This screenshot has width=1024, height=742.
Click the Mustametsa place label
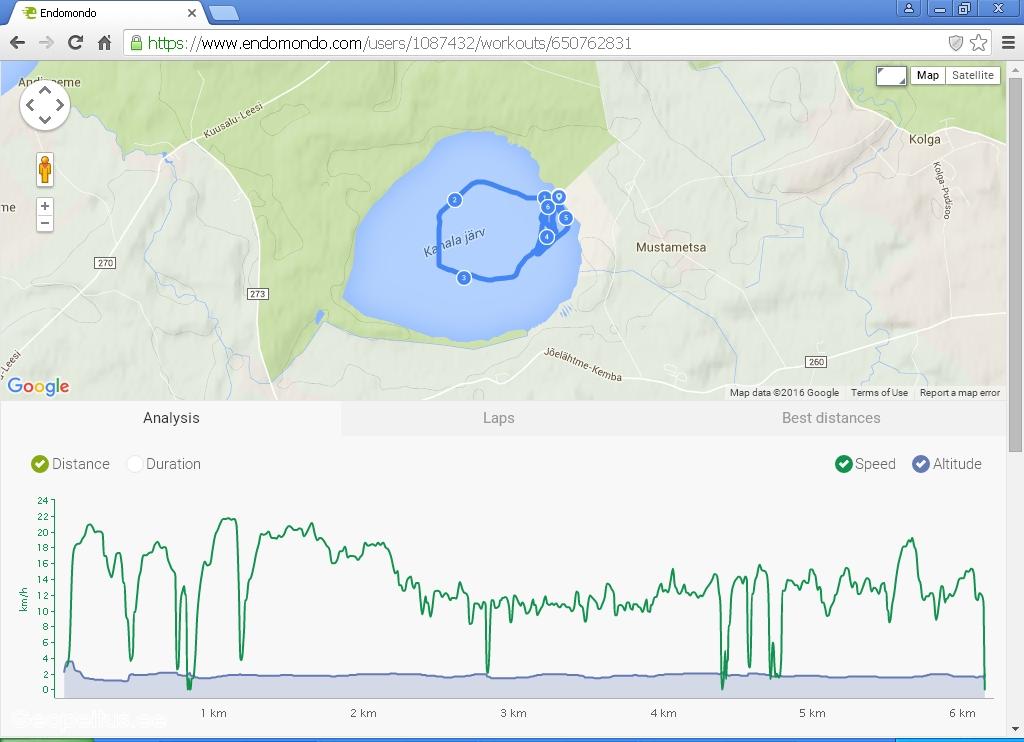(671, 248)
